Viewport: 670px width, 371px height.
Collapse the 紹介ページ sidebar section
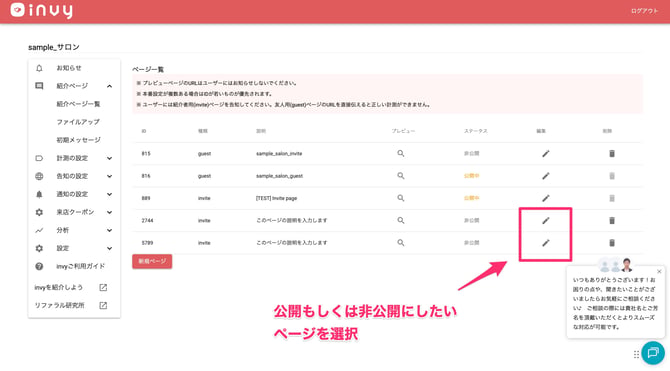pos(109,86)
